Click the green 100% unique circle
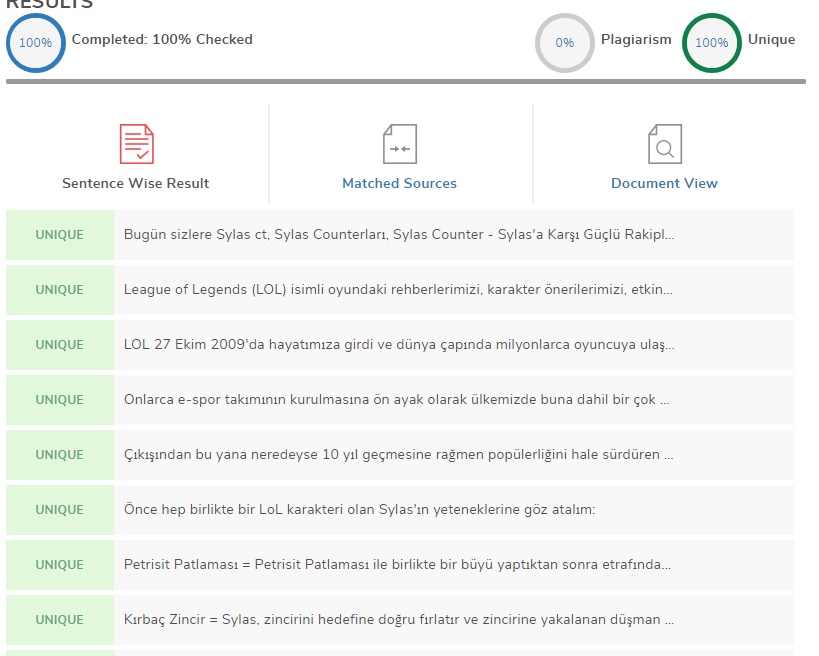 711,43
